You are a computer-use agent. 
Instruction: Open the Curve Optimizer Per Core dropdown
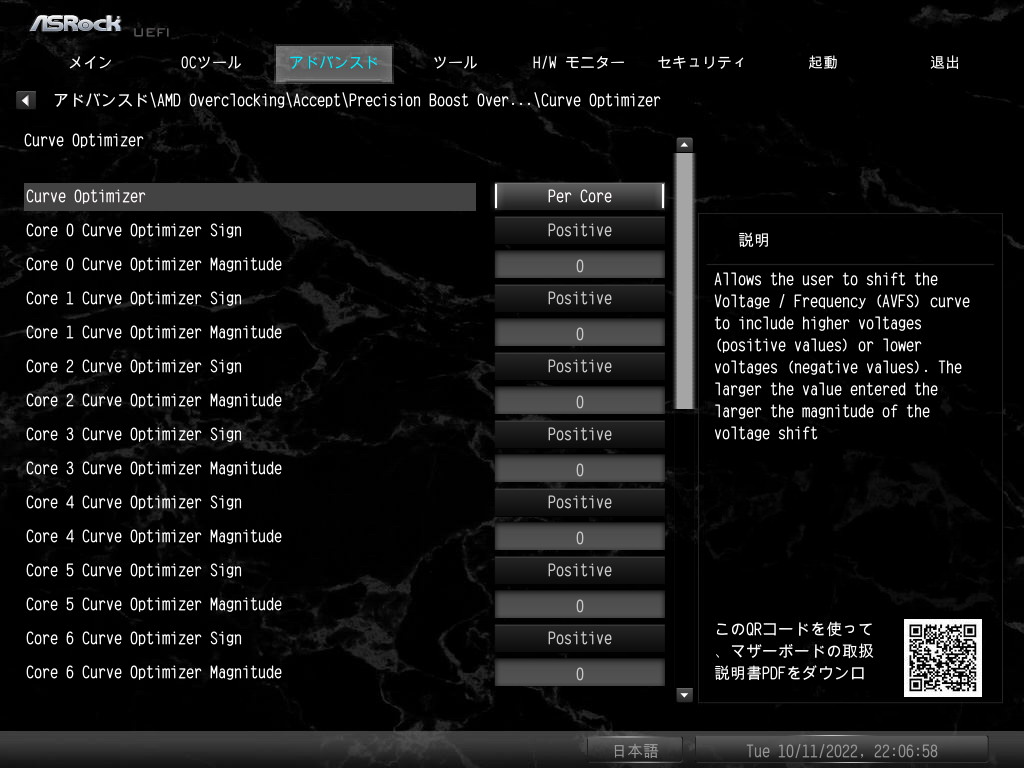579,196
